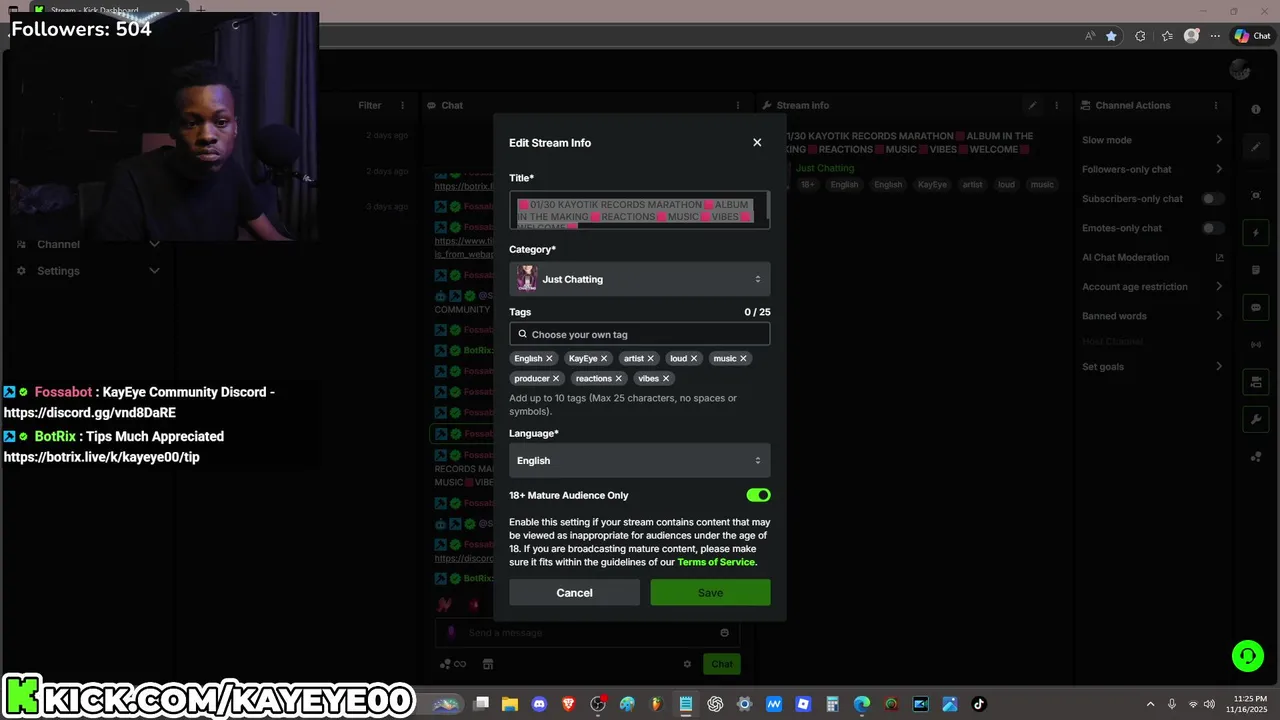The image size is (1280, 720).
Task: Click the wrench icon in right sidebar
Action: (x=1256, y=419)
